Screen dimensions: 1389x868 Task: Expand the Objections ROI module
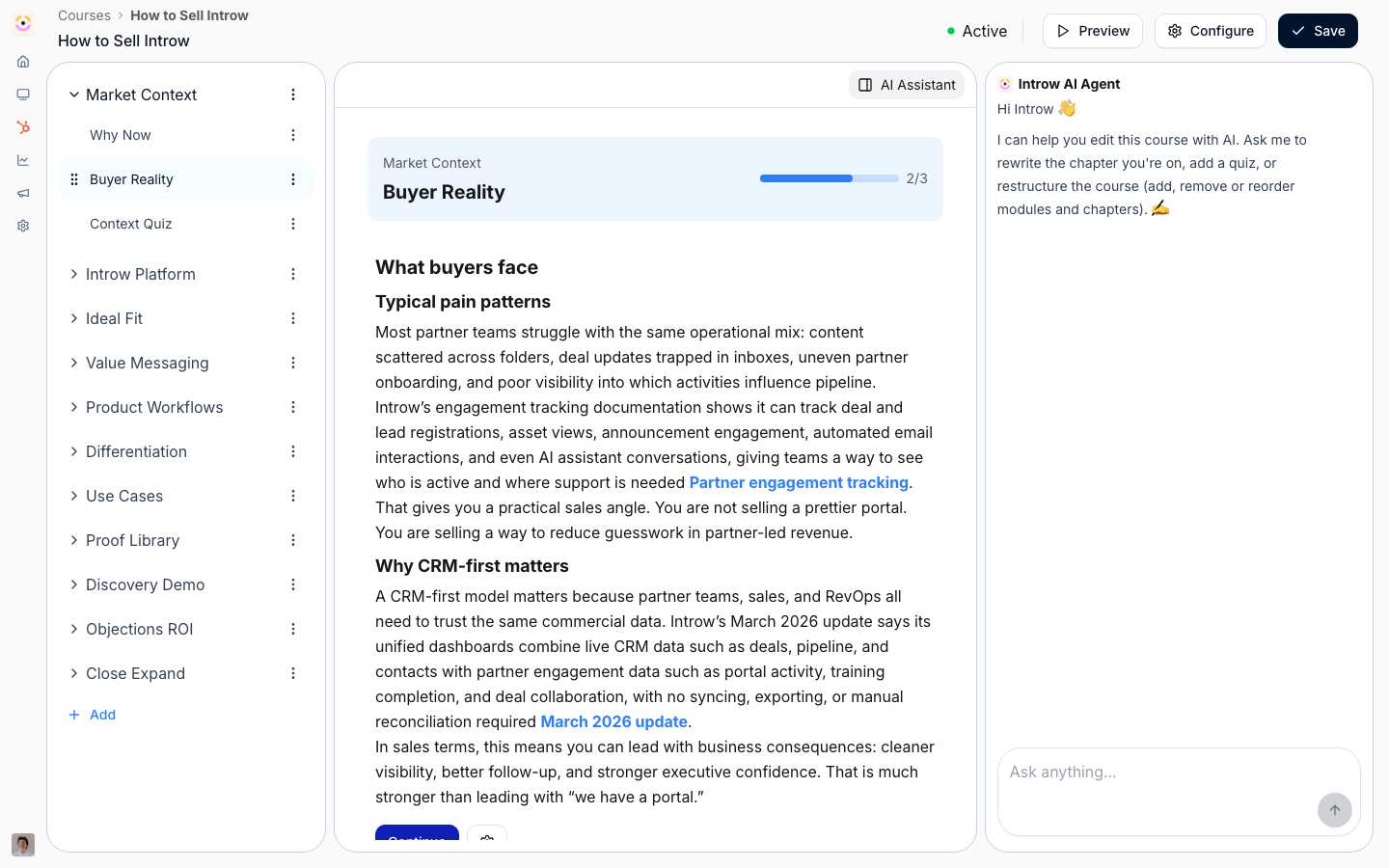pos(74,629)
